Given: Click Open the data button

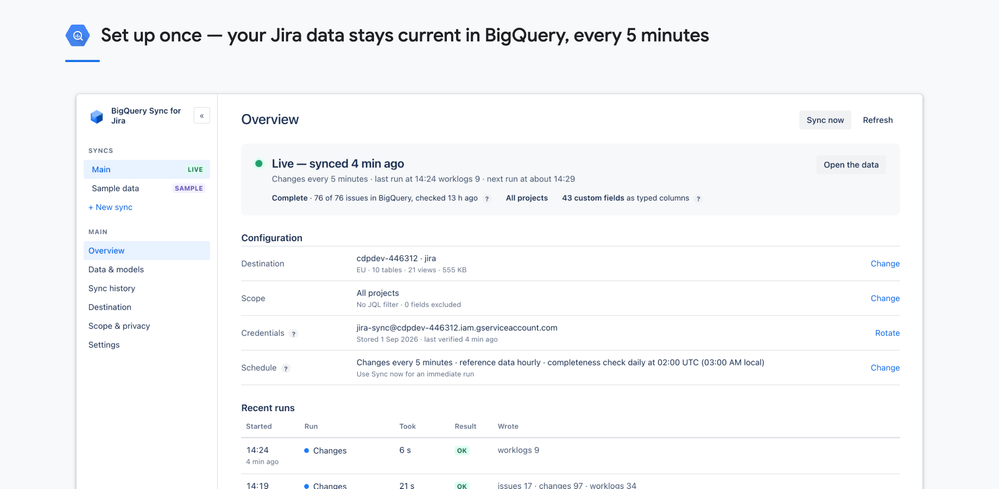Looking at the screenshot, I should tap(851, 165).
